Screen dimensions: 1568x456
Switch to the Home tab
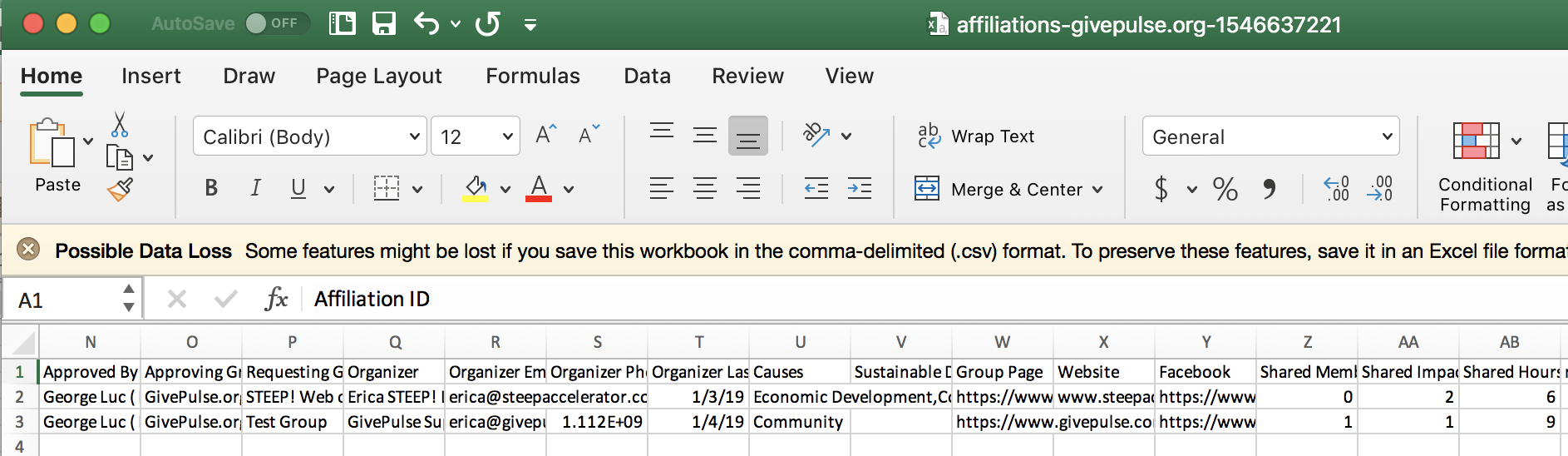pyautogui.click(x=52, y=76)
